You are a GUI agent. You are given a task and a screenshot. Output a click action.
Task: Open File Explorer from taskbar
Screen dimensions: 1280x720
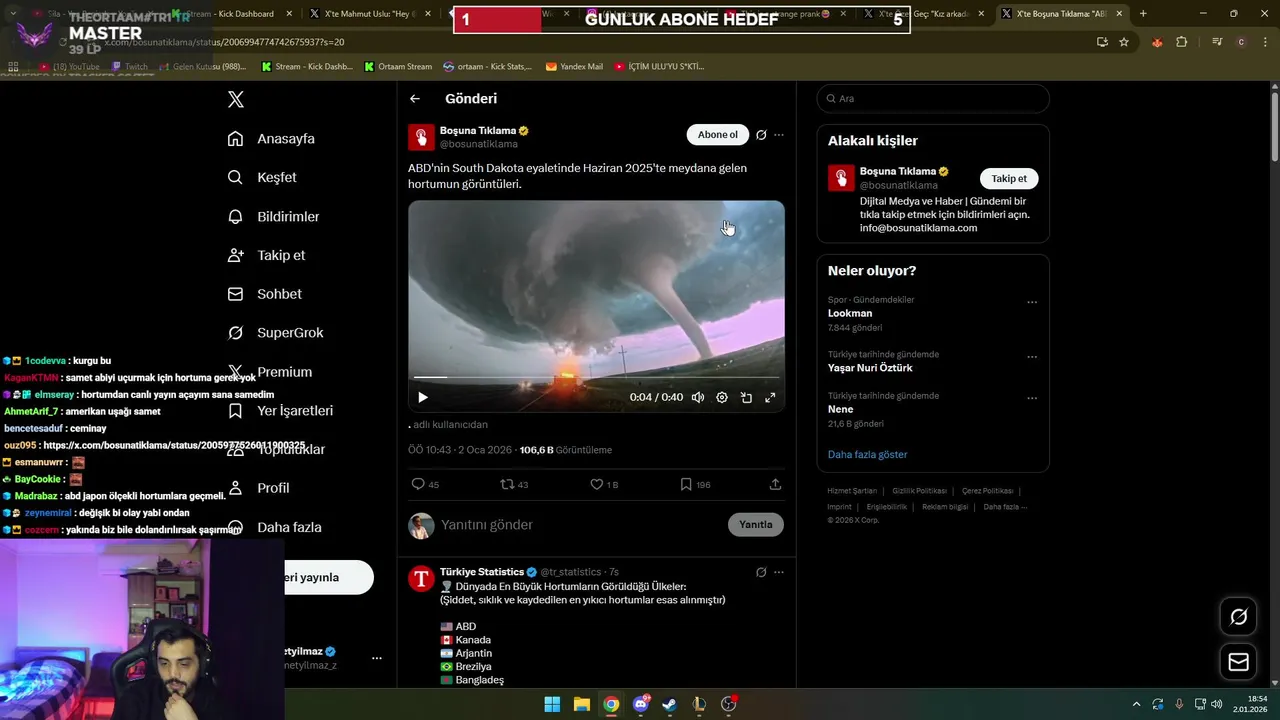coord(582,704)
